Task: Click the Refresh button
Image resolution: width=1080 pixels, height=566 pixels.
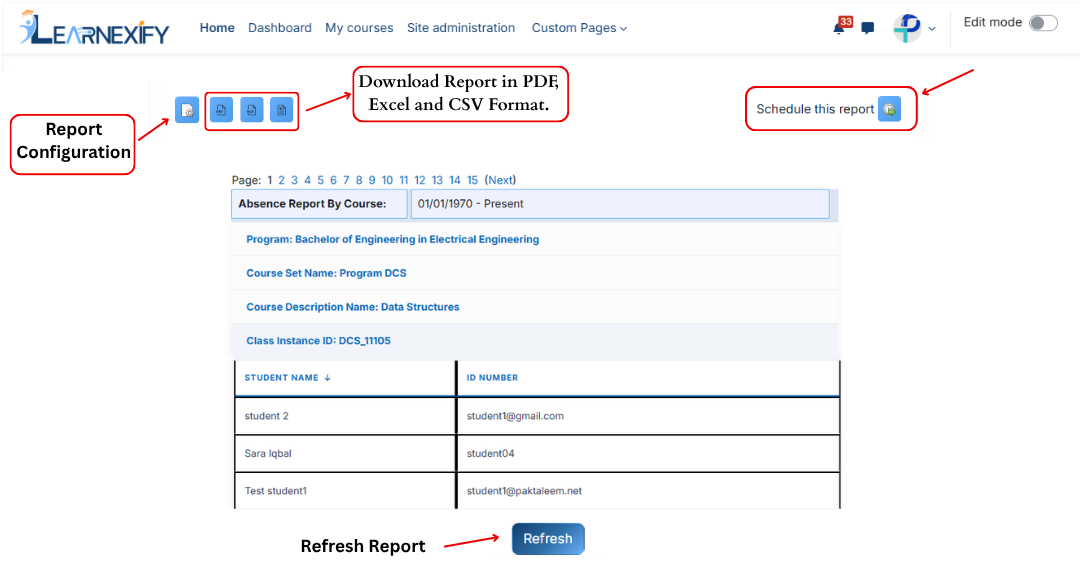Action: pyautogui.click(x=548, y=538)
